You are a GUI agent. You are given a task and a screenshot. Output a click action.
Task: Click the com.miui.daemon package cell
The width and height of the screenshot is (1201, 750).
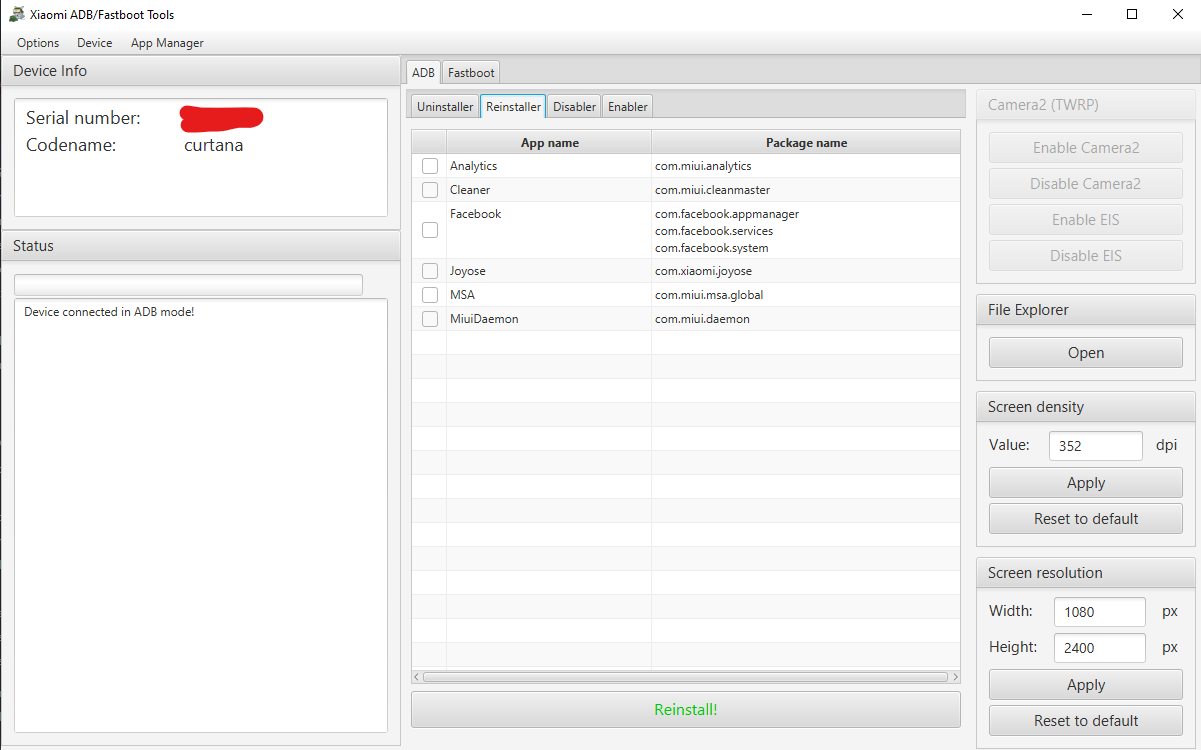coord(806,319)
